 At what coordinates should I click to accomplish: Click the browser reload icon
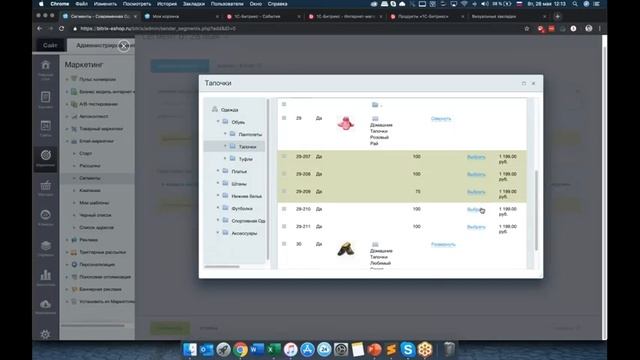pos(61,29)
